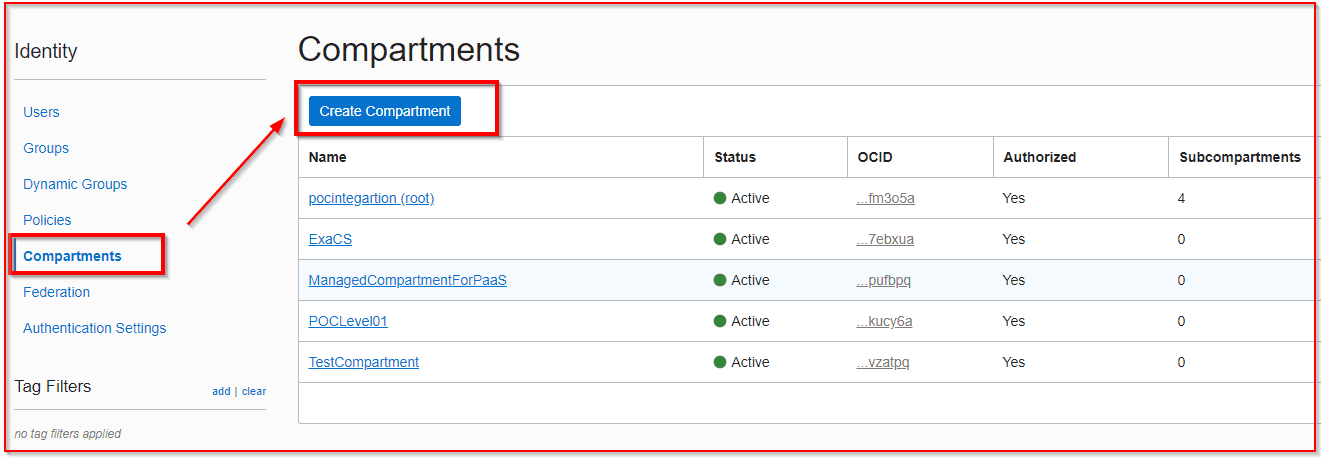This screenshot has width=1321, height=458.
Task: Go to Groups section
Action: pos(46,148)
